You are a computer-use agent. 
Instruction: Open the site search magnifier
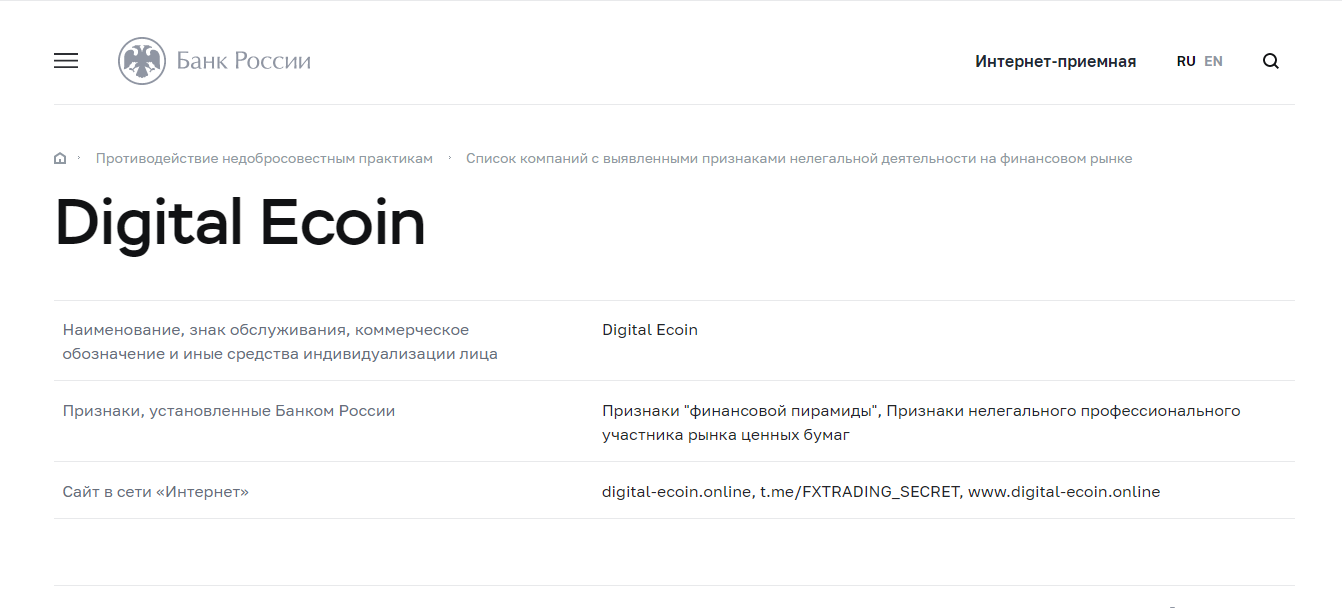click(1270, 61)
